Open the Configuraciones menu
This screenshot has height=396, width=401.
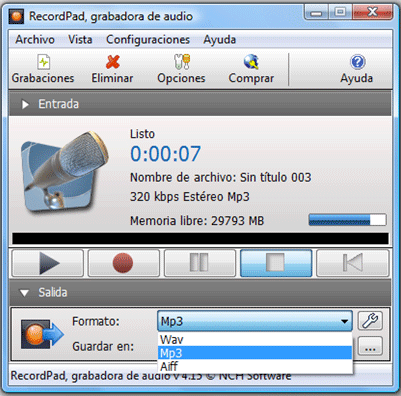(148, 40)
